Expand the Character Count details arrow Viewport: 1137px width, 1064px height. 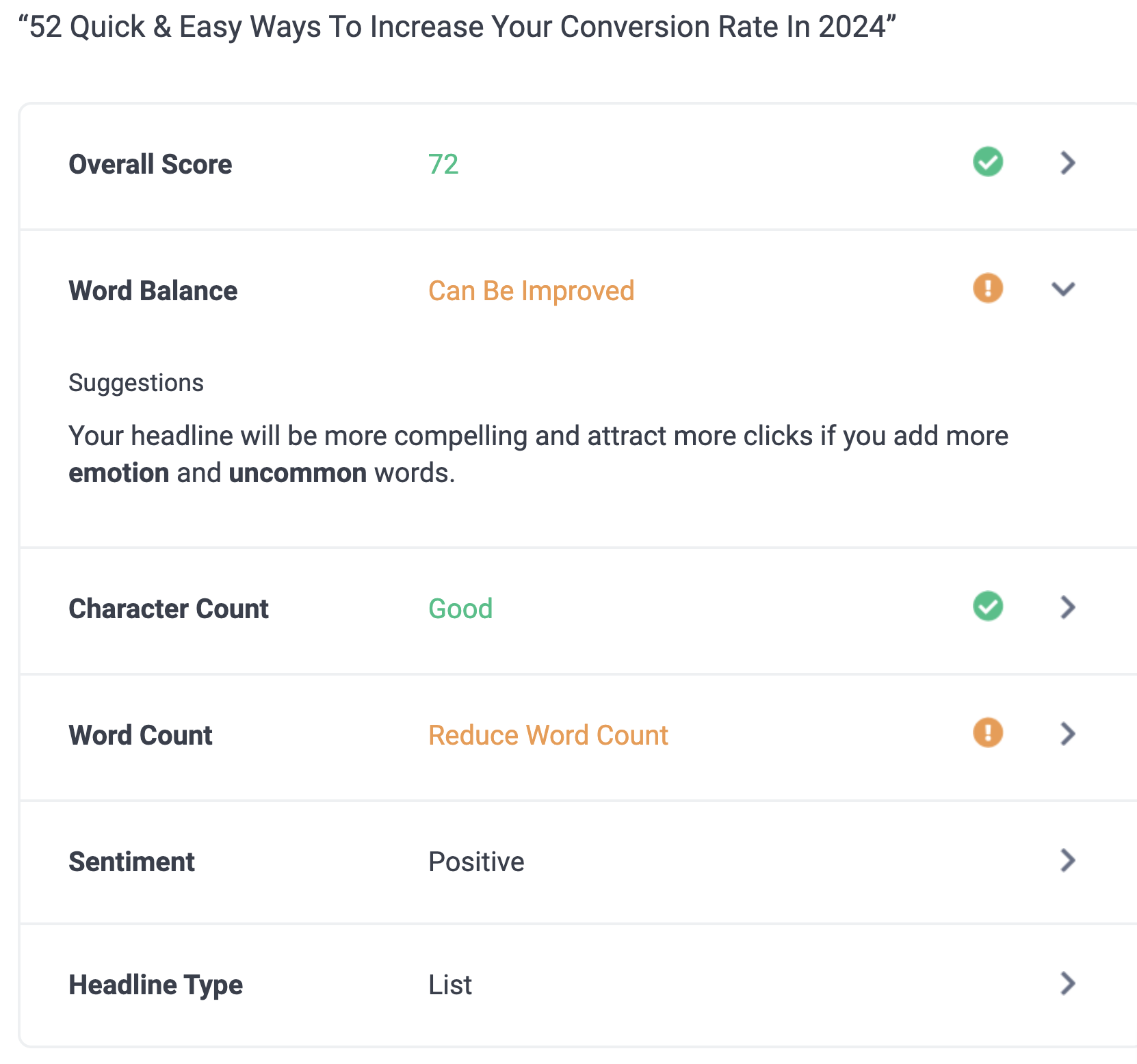coord(1067,607)
